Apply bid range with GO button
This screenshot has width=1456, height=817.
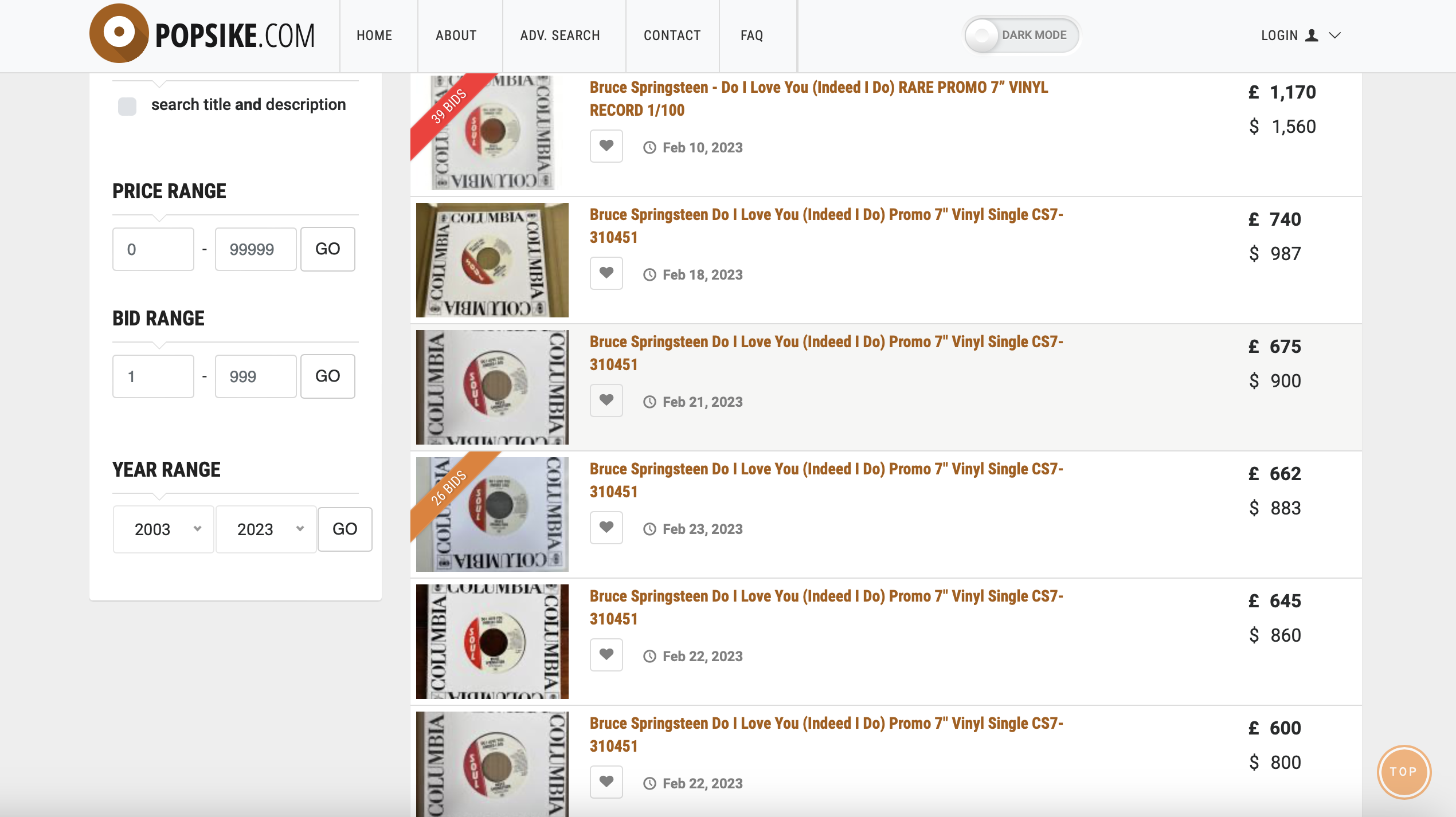point(328,376)
